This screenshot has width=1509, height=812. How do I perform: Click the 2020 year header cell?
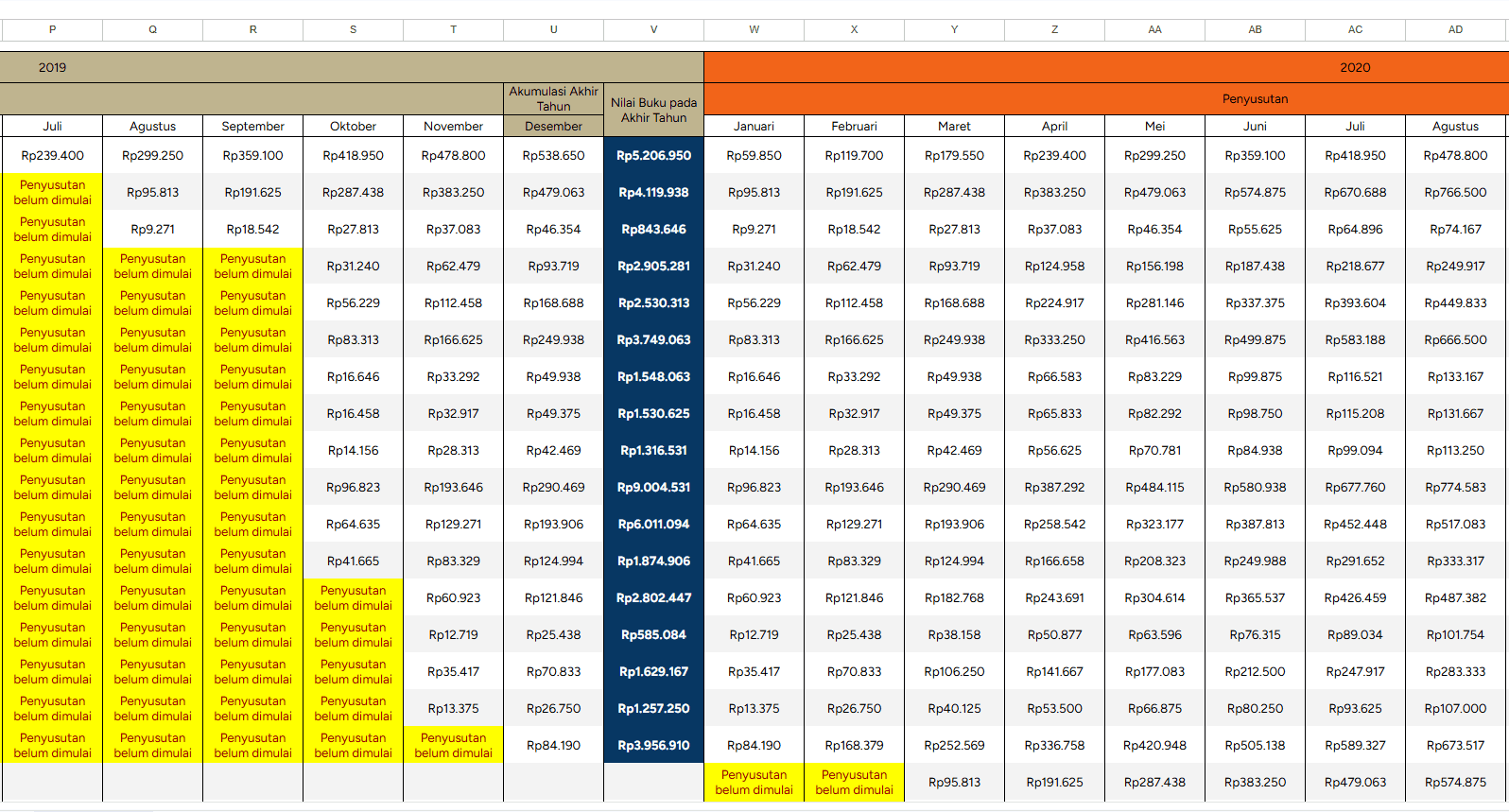1106,67
